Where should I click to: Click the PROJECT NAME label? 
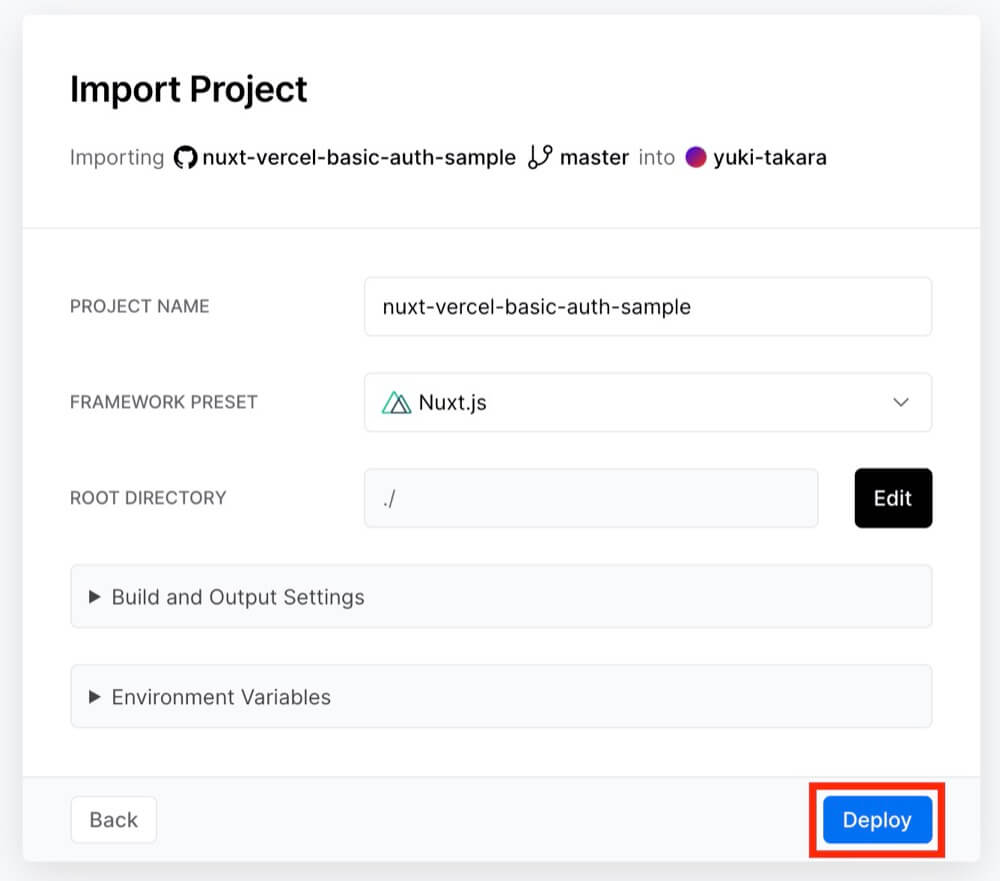[x=139, y=307]
